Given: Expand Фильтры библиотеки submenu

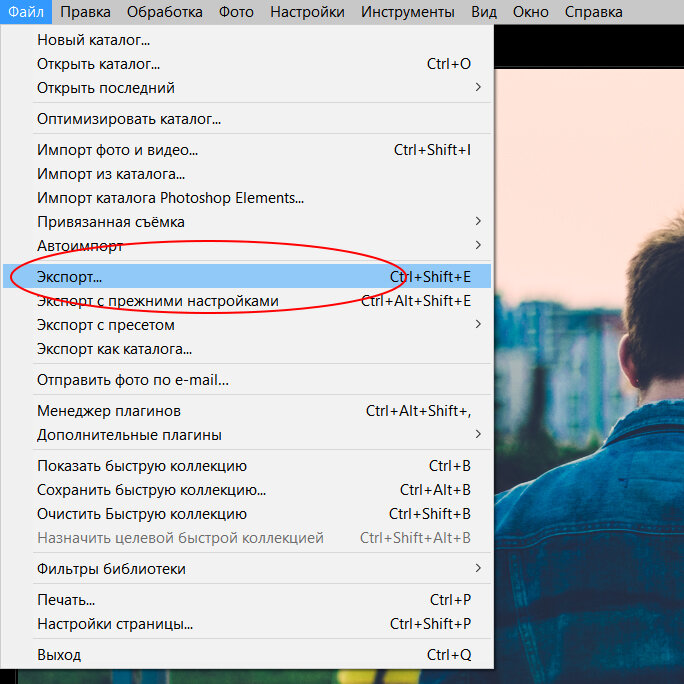Looking at the screenshot, I should tap(247, 568).
